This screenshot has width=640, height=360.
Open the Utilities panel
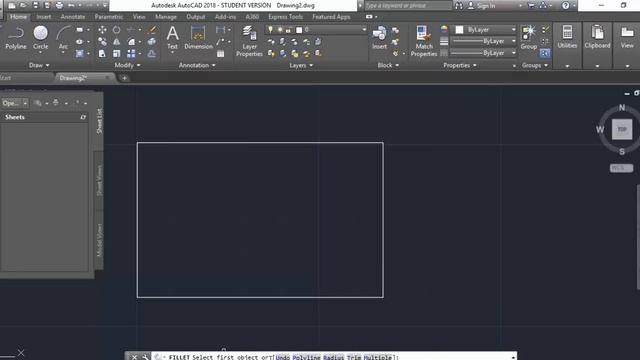[x=567, y=37]
